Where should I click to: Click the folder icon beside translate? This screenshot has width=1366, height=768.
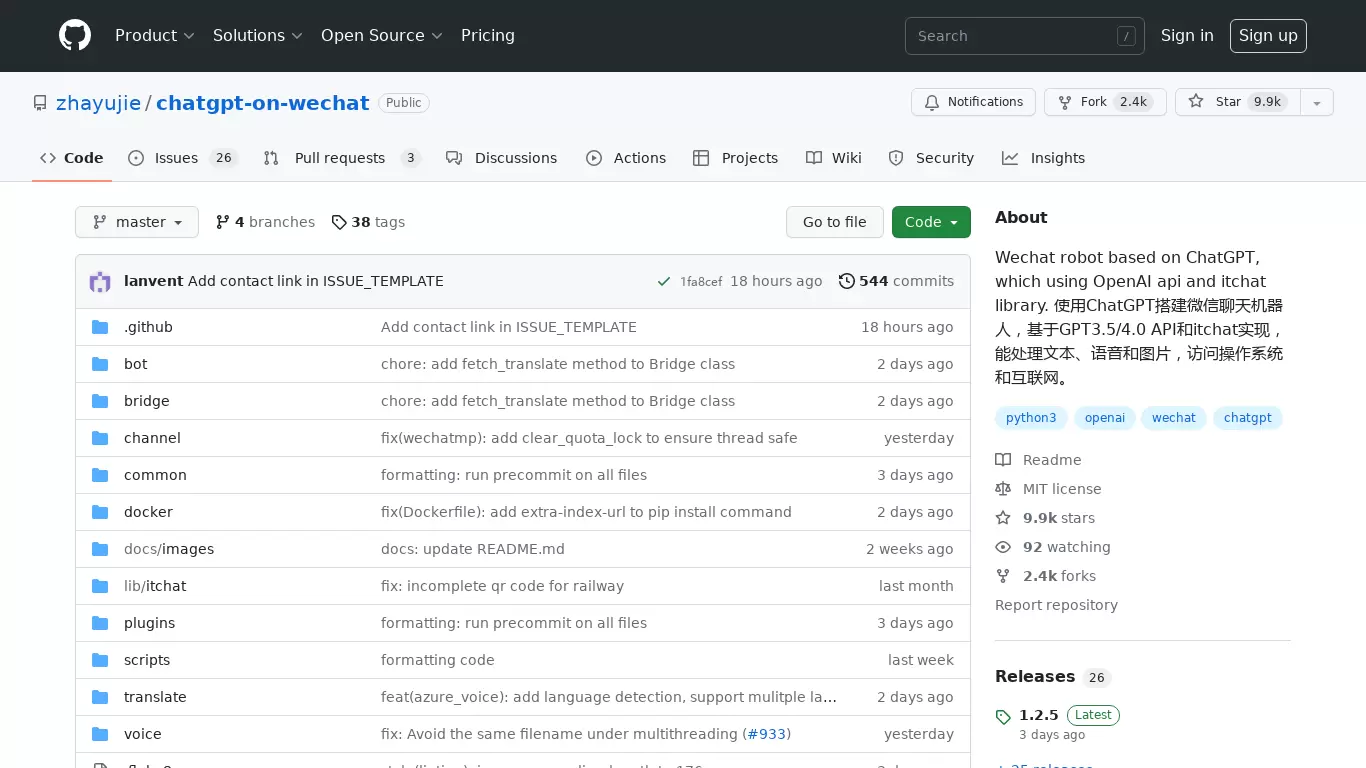(100, 697)
